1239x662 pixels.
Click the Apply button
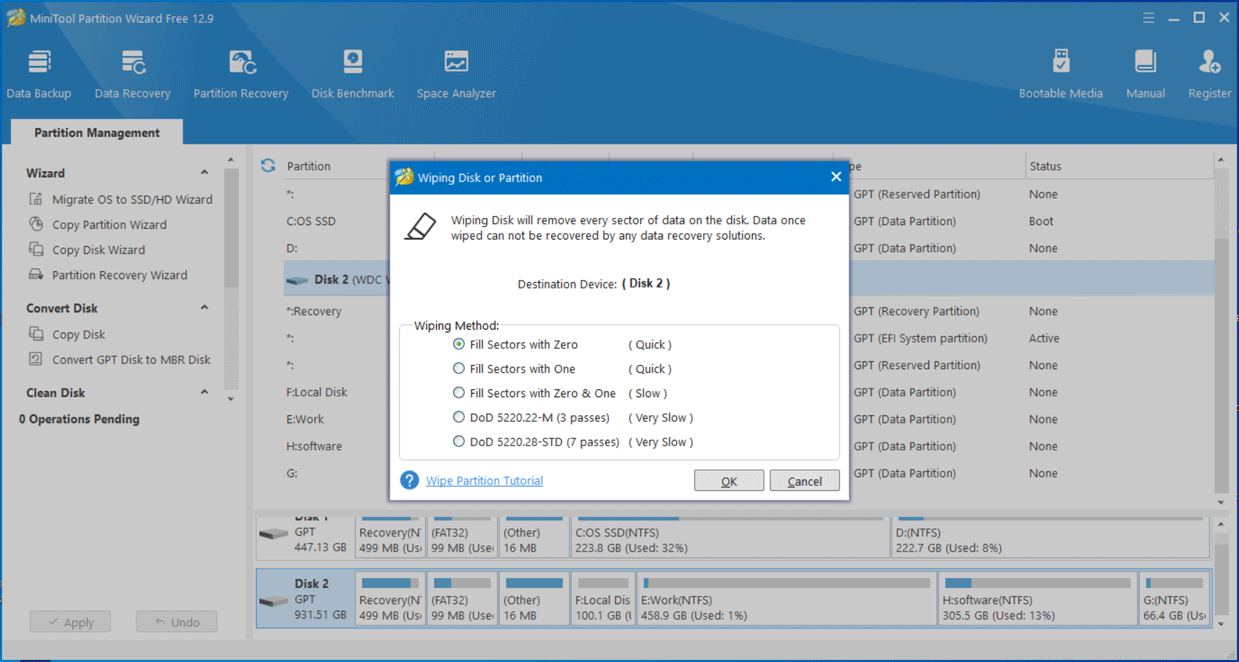(x=70, y=622)
